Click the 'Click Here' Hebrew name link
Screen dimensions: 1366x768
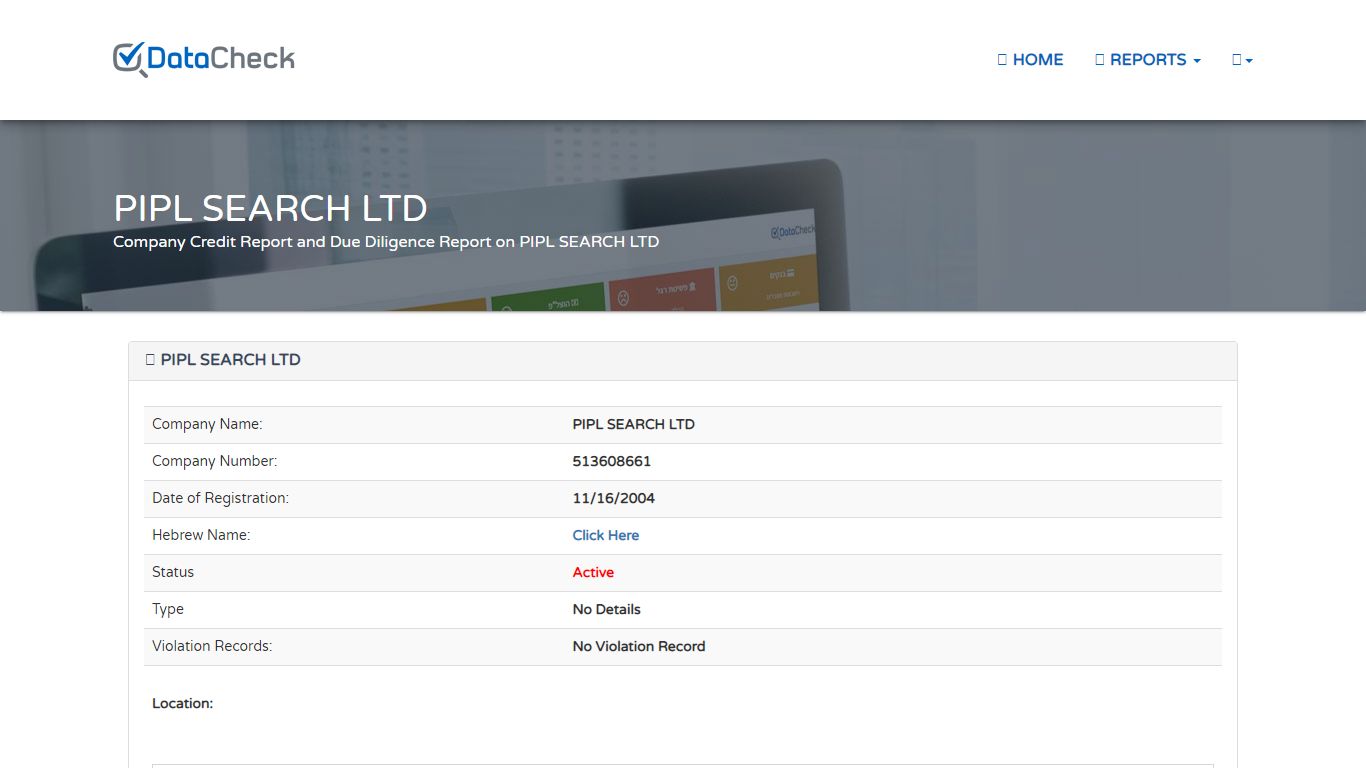[x=605, y=535]
